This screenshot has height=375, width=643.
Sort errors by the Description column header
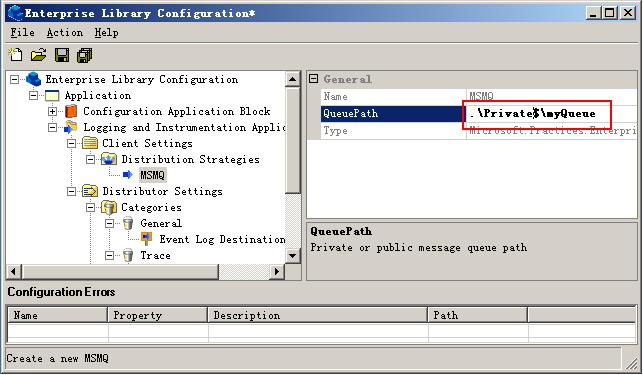point(318,315)
